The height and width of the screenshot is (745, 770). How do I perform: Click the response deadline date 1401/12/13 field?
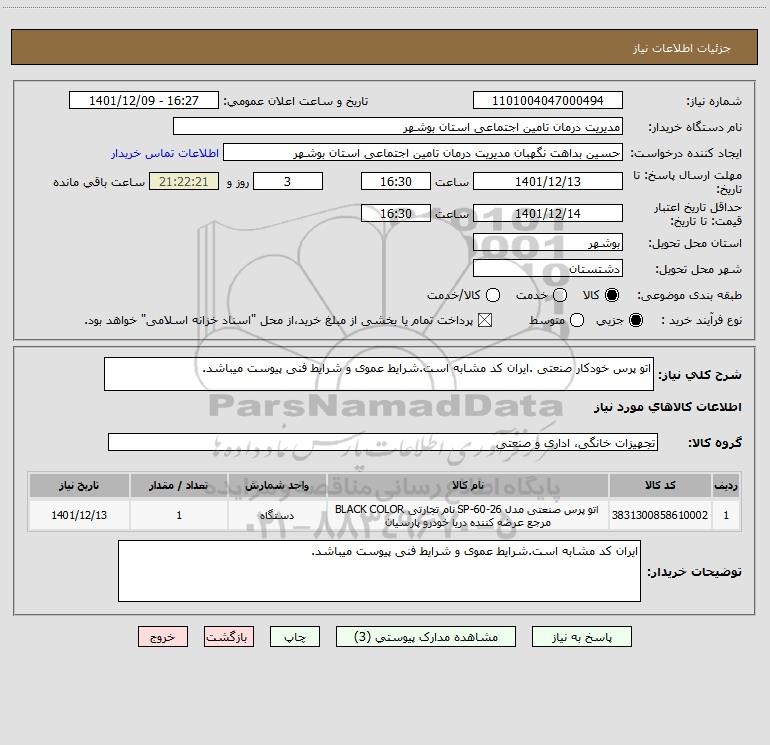[x=548, y=181]
